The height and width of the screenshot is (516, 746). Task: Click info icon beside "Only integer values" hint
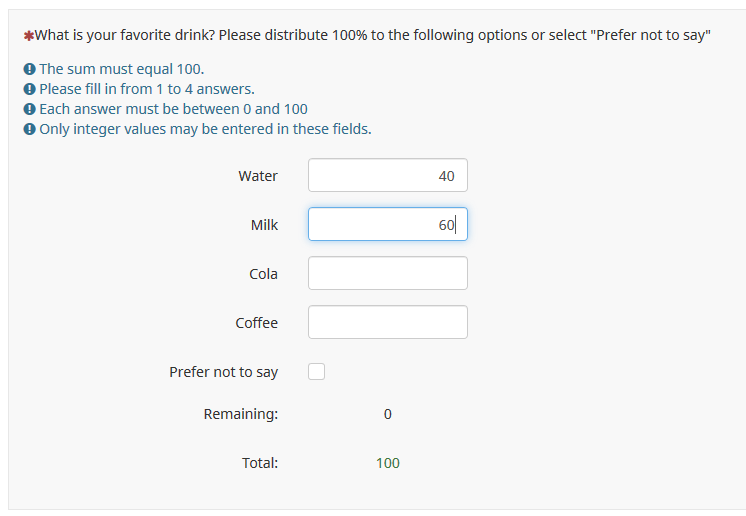coord(29,129)
